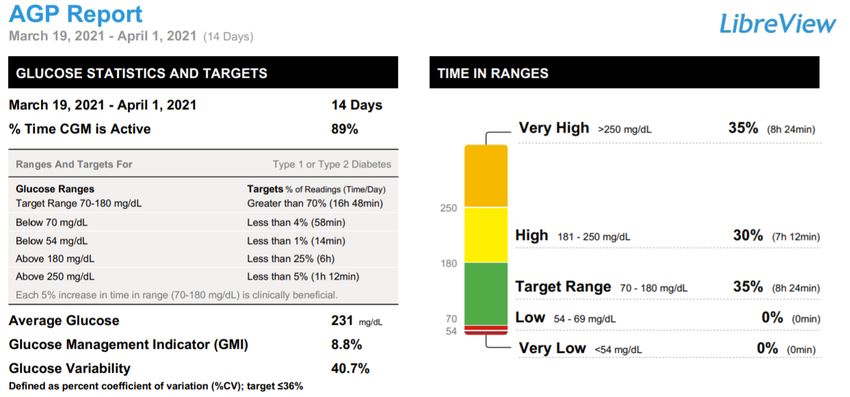Image resolution: width=850 pixels, height=397 pixels.
Task: Click the LibreView logo
Action: click(x=777, y=24)
